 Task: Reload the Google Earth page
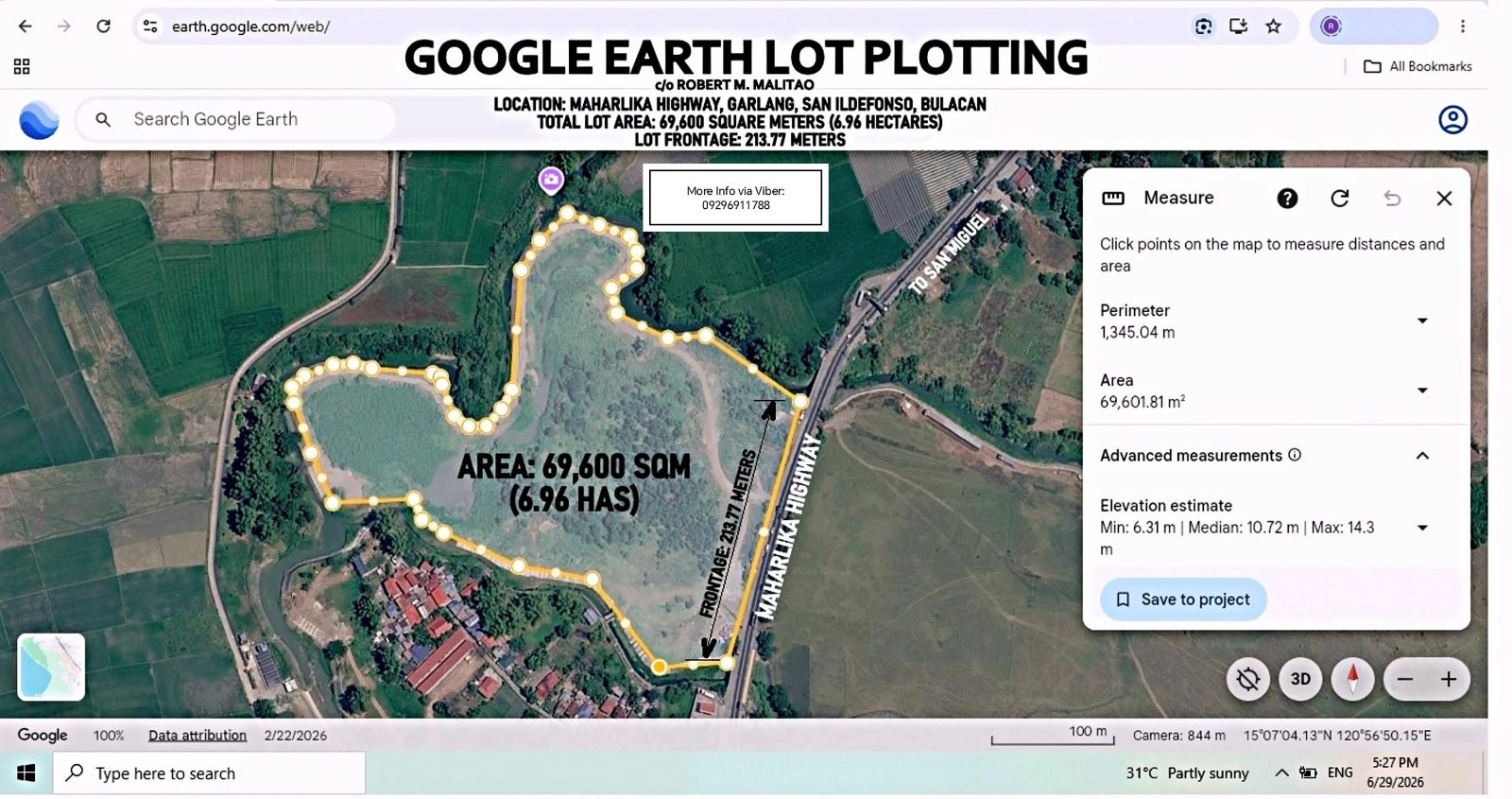[104, 26]
